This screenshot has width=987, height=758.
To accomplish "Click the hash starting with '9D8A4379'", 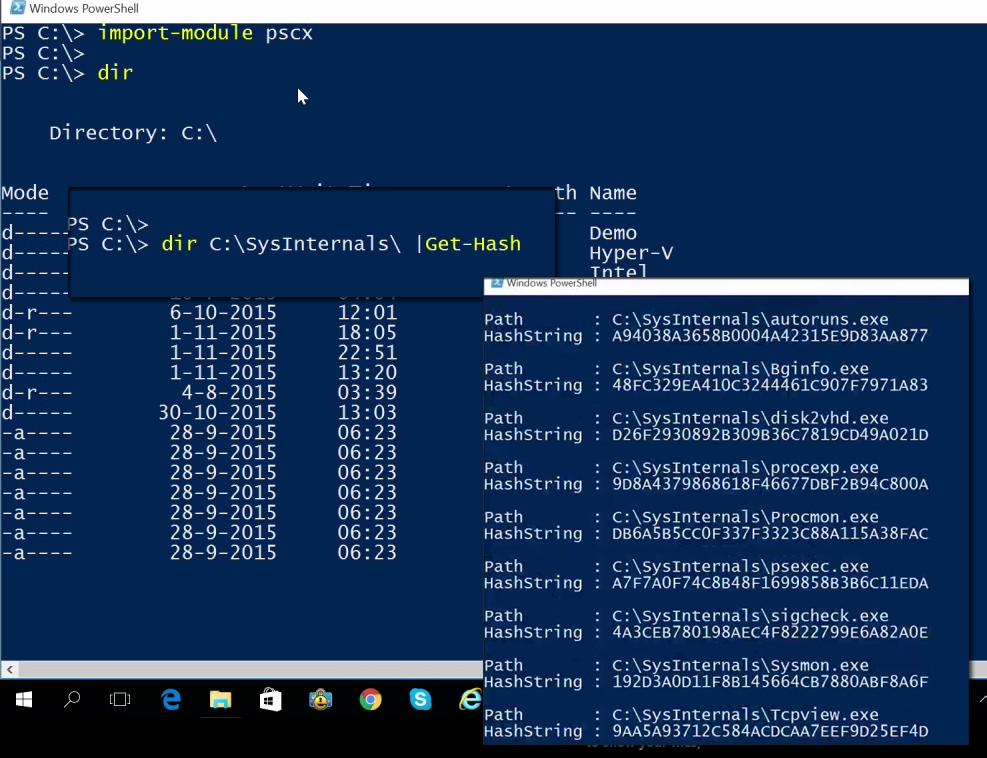I will pos(770,484).
